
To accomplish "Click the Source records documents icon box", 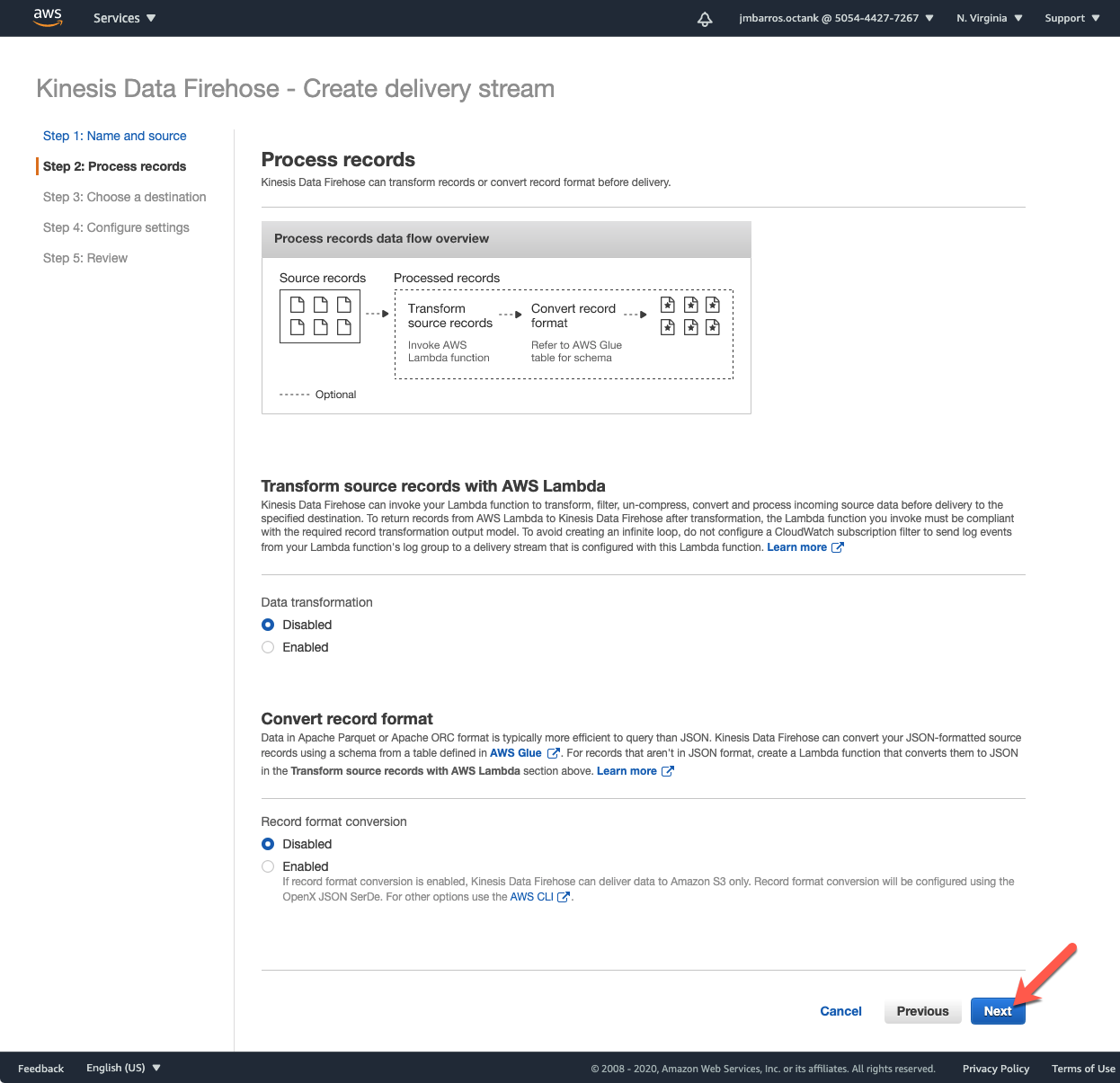I will 320,316.
